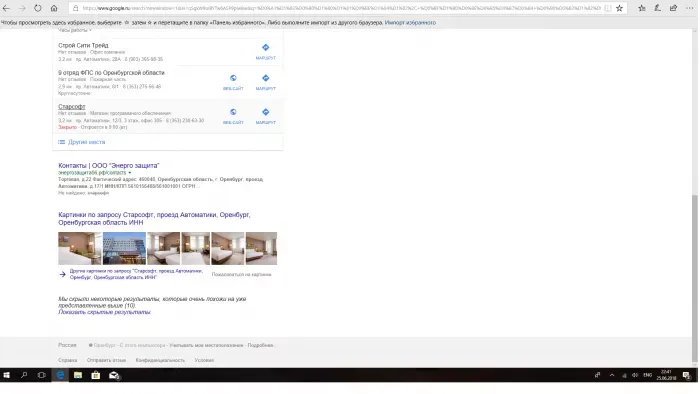
Task: Open the Windows Start menu
Action: click(x=7, y=375)
